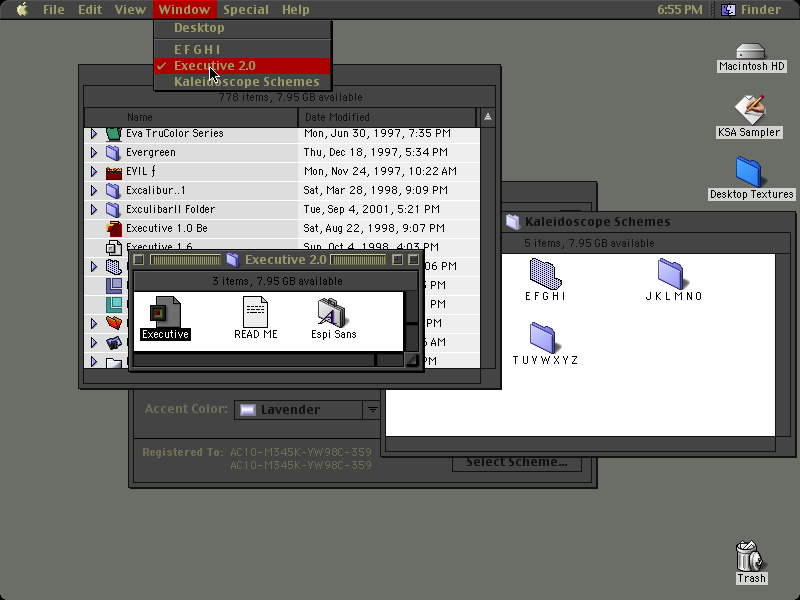Click the Executive 2.0 title bar folder icon
The width and height of the screenshot is (800, 600).
pyautogui.click(x=233, y=260)
